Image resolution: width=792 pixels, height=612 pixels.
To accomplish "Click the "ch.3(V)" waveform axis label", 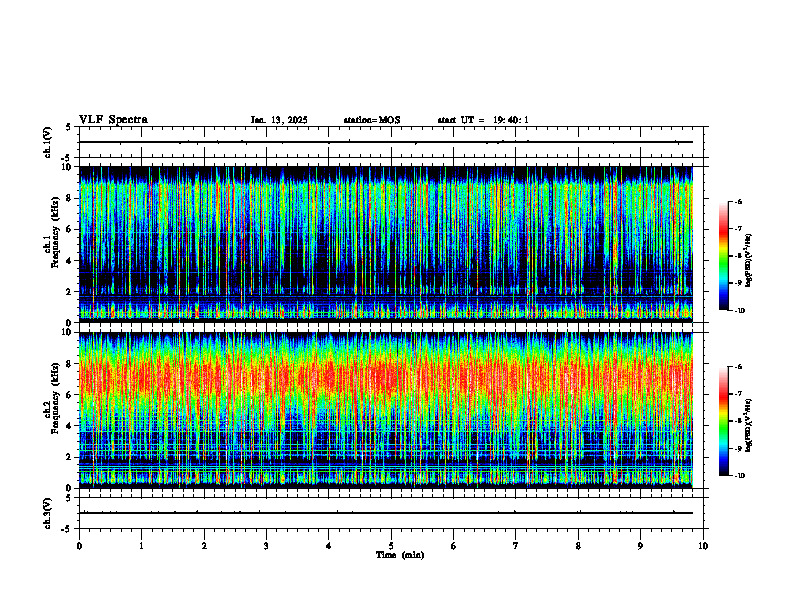I will 48,513.
